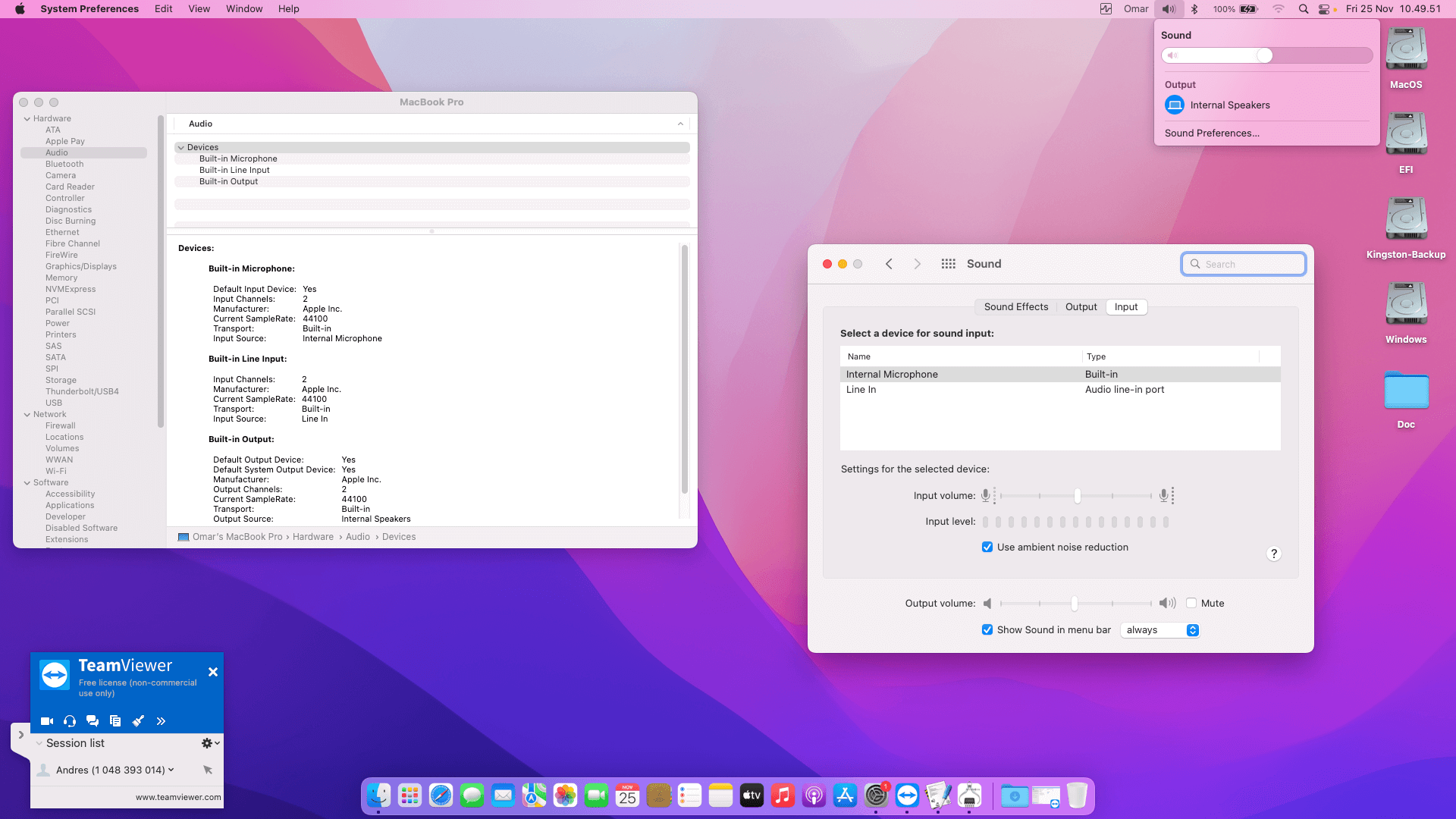
Task: Uncheck Show Sound in menu bar
Action: click(987, 630)
